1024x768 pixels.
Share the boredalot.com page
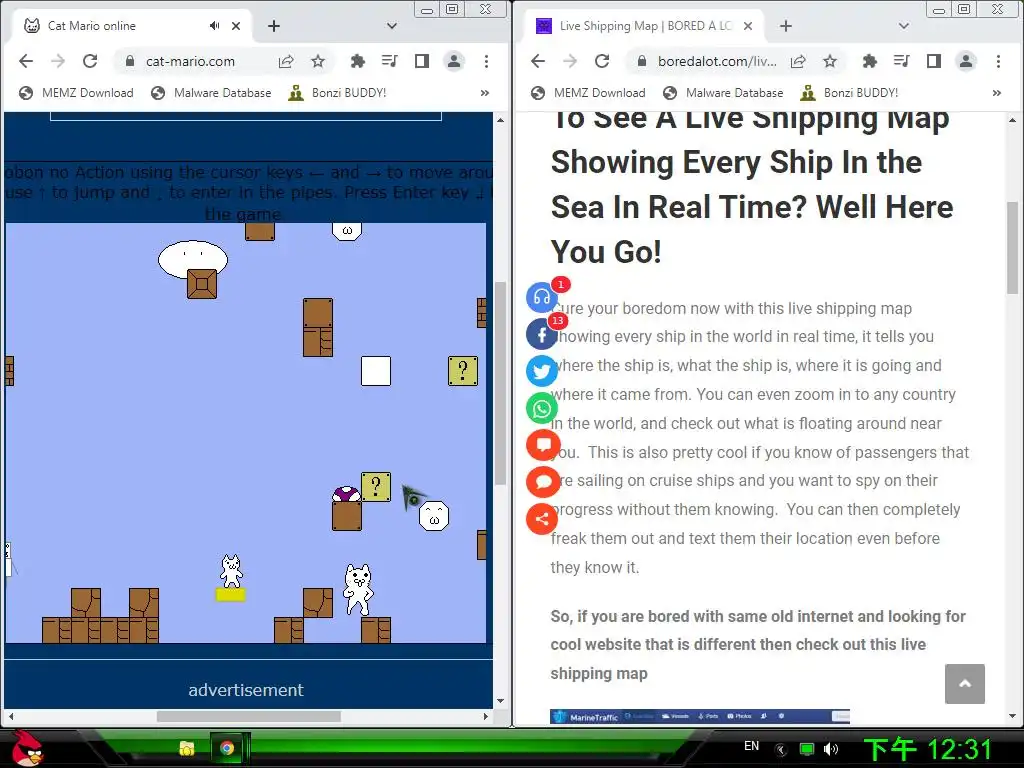798,61
